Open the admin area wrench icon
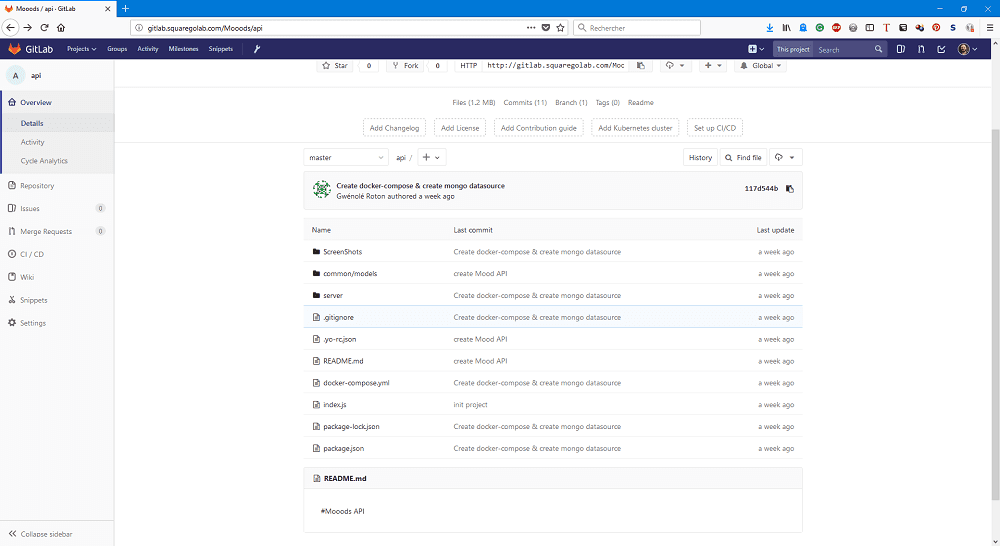 pyautogui.click(x=257, y=49)
